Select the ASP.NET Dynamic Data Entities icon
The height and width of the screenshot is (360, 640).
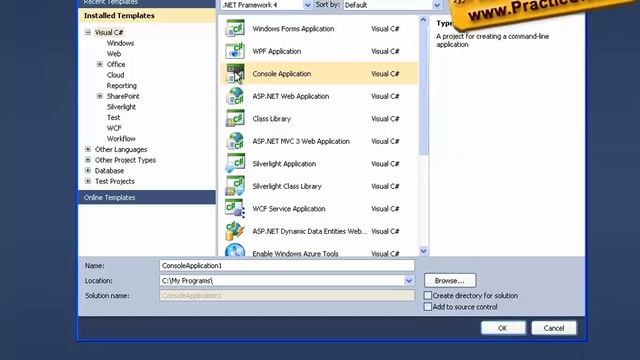click(x=235, y=231)
